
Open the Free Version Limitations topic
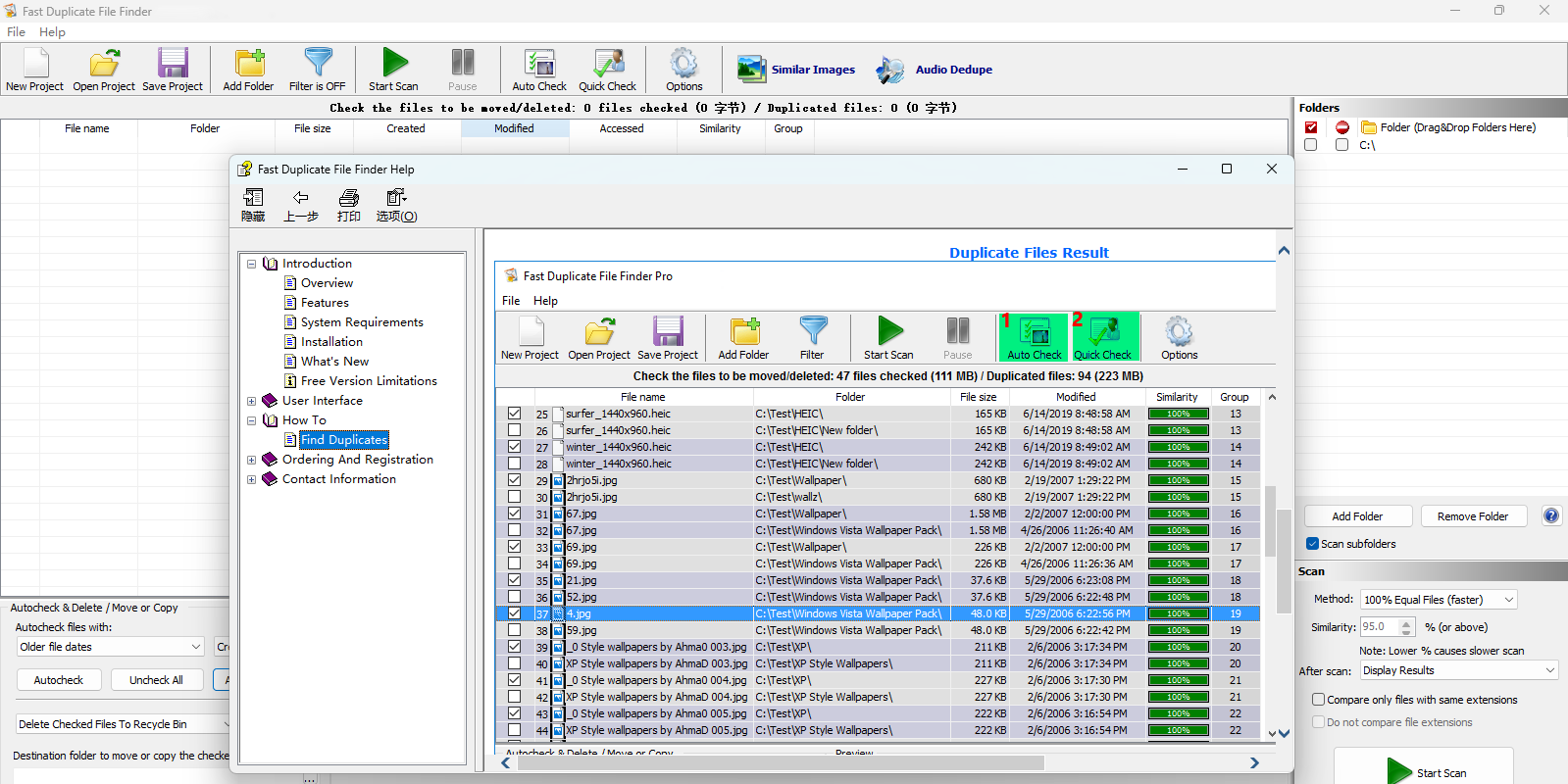(369, 381)
